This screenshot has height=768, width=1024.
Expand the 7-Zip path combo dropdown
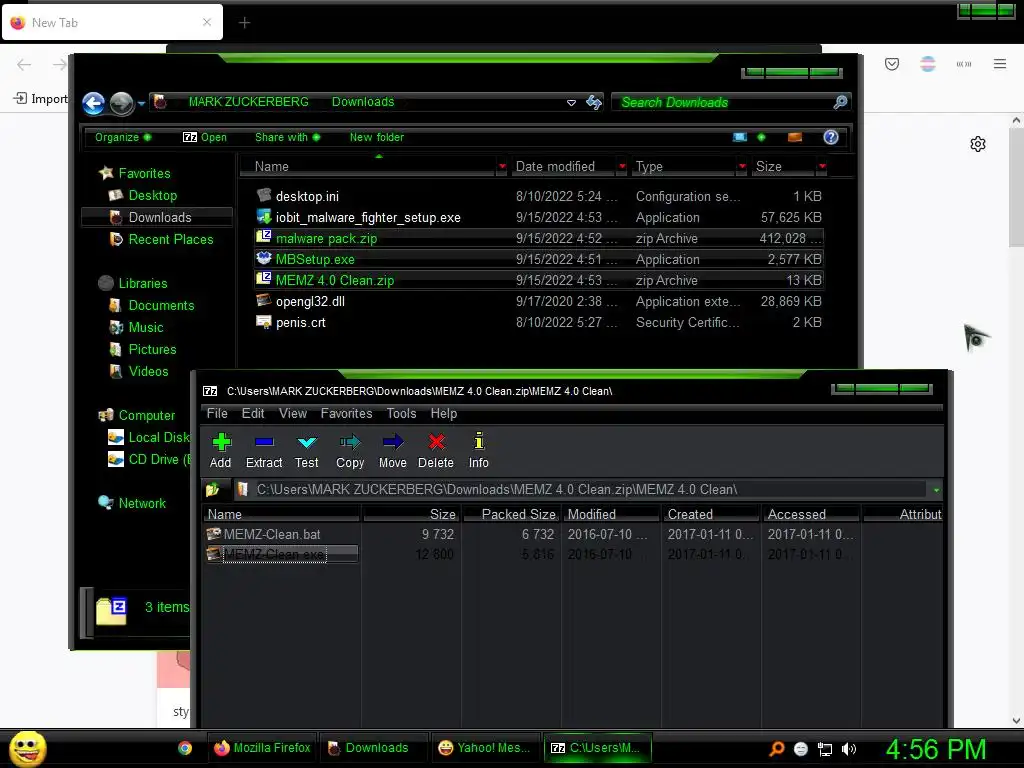936,490
